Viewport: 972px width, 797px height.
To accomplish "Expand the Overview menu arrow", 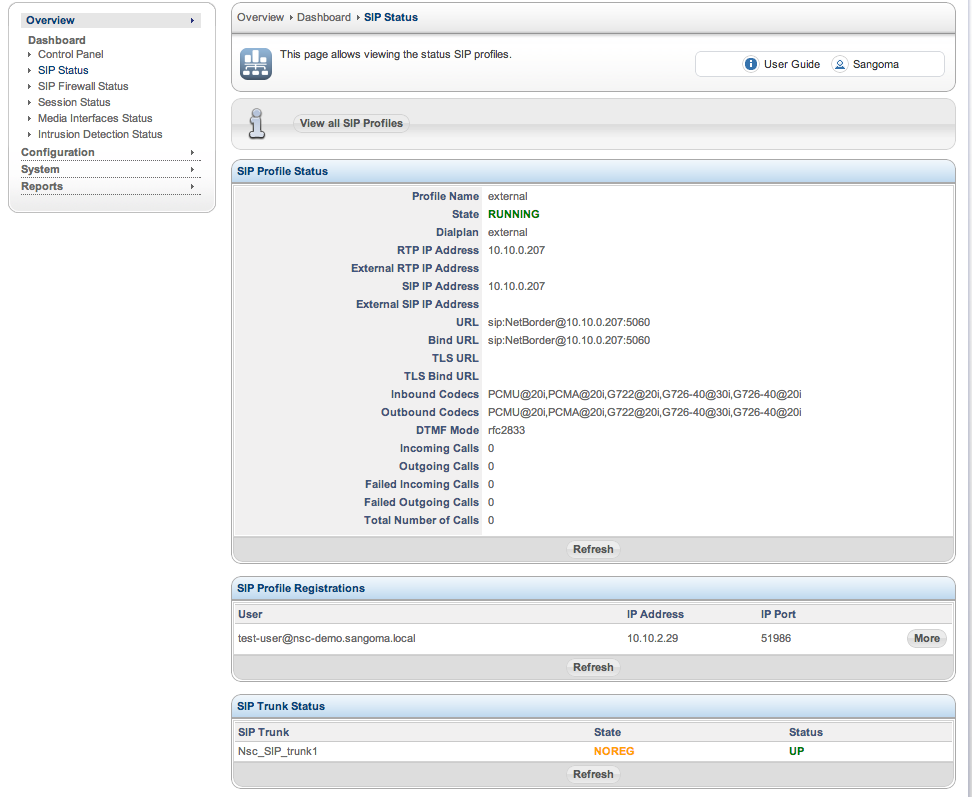I will click(x=192, y=20).
